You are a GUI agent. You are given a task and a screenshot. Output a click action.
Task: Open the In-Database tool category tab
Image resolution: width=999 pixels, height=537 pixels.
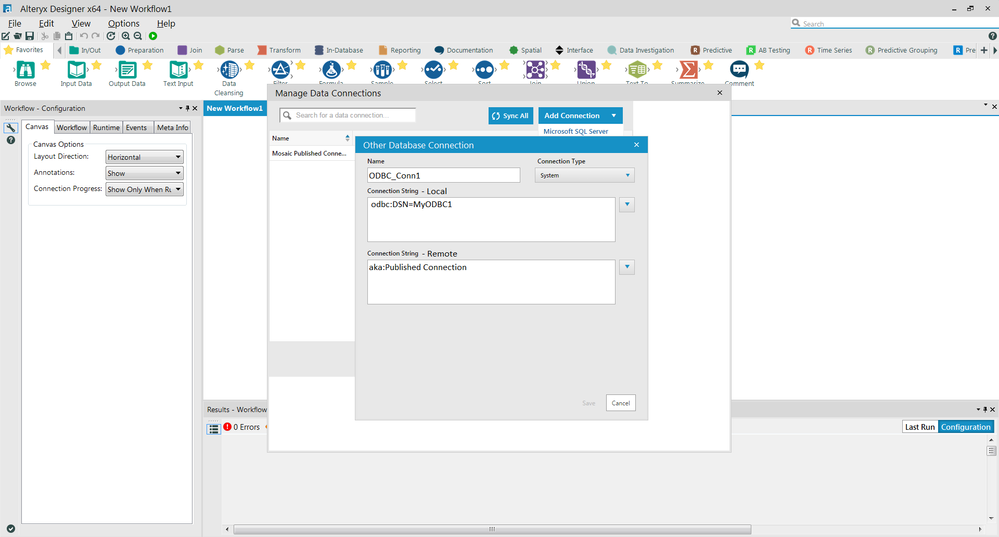(339, 50)
